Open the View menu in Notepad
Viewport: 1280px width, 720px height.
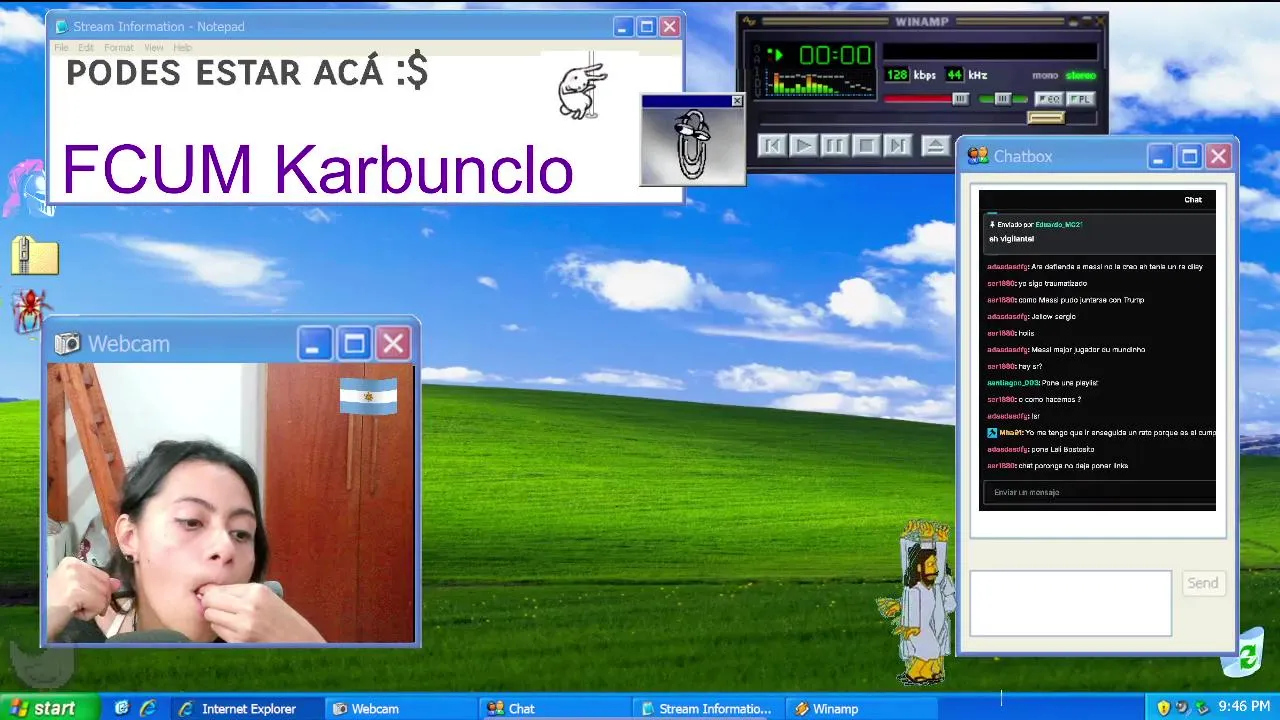tap(153, 48)
